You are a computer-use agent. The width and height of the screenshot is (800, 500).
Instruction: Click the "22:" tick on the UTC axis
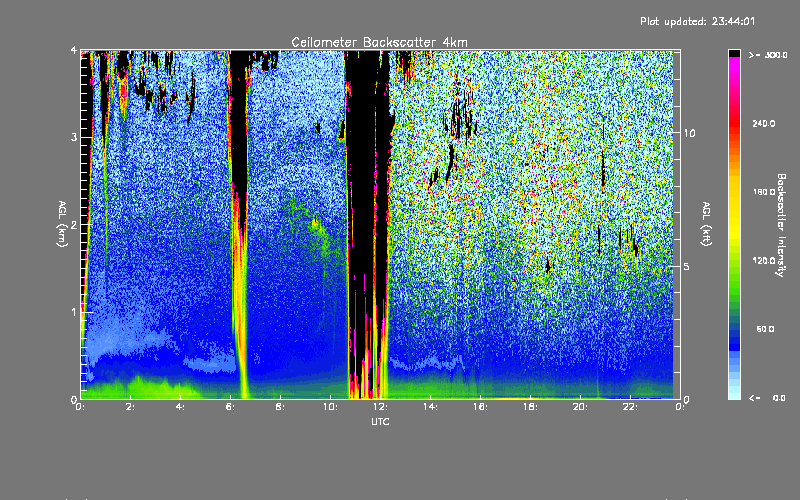pyautogui.click(x=630, y=407)
